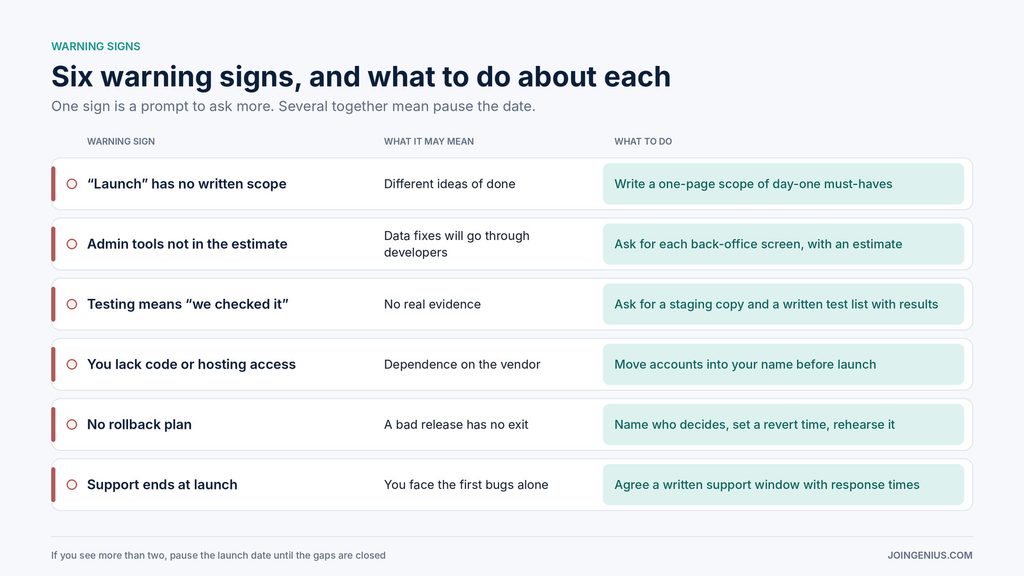Click the Dependence on the vendor text
Viewport: 1024px width, 576px height.
(x=462, y=364)
